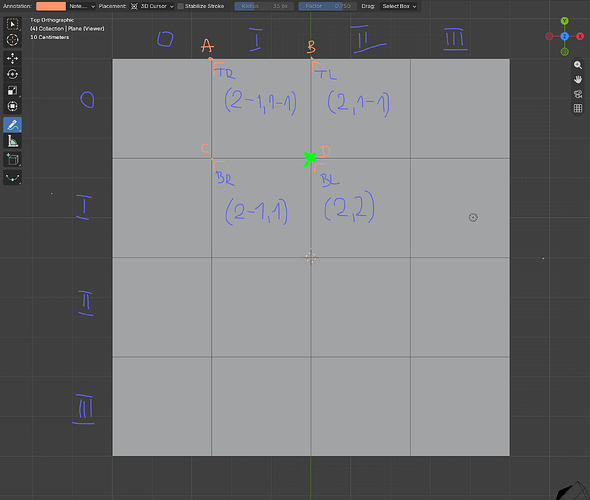Click the red X axis on gizmo
The height and width of the screenshot is (500, 590).
point(580,36)
